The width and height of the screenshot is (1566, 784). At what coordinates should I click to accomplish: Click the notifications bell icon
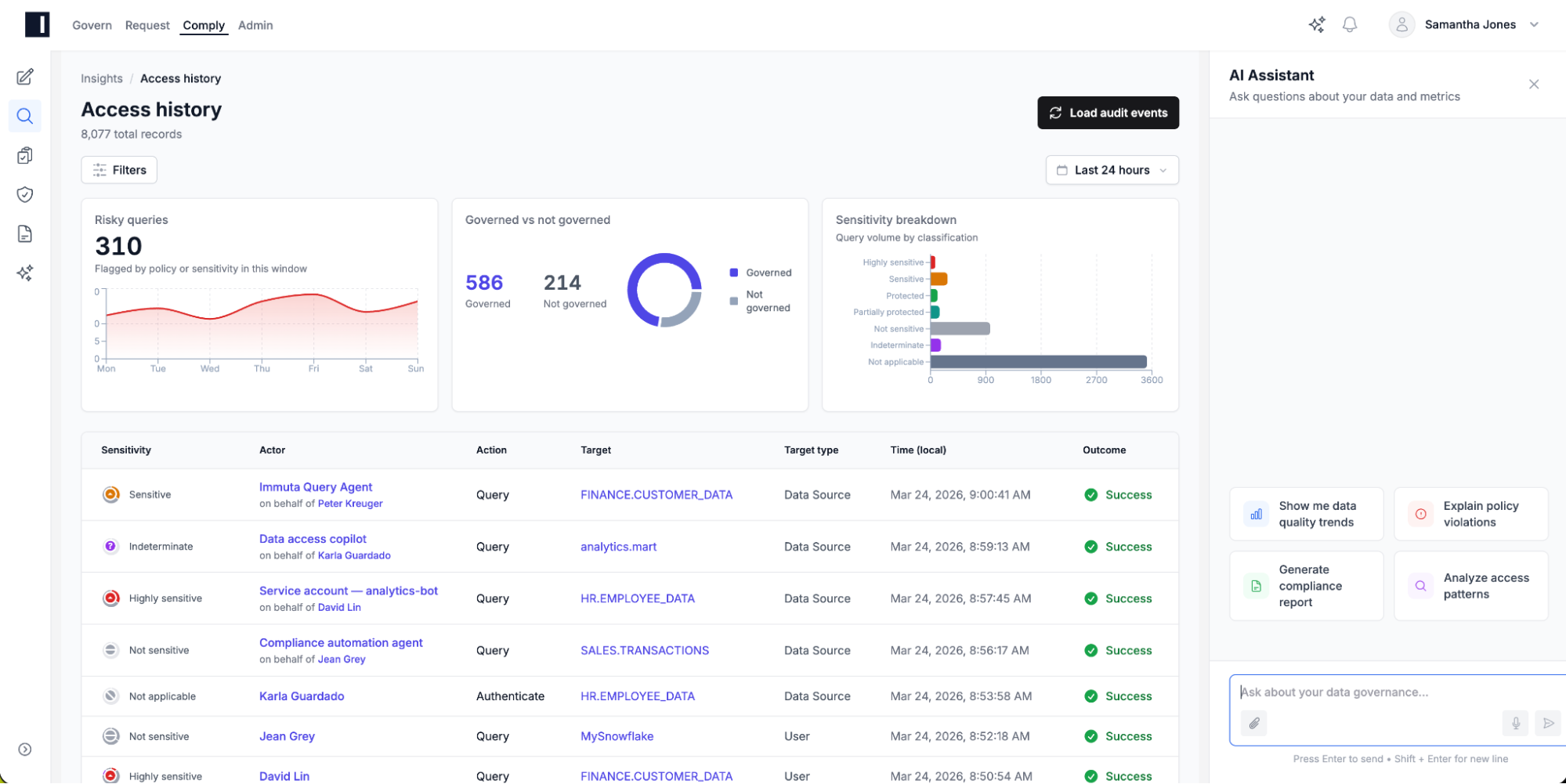[x=1349, y=25]
